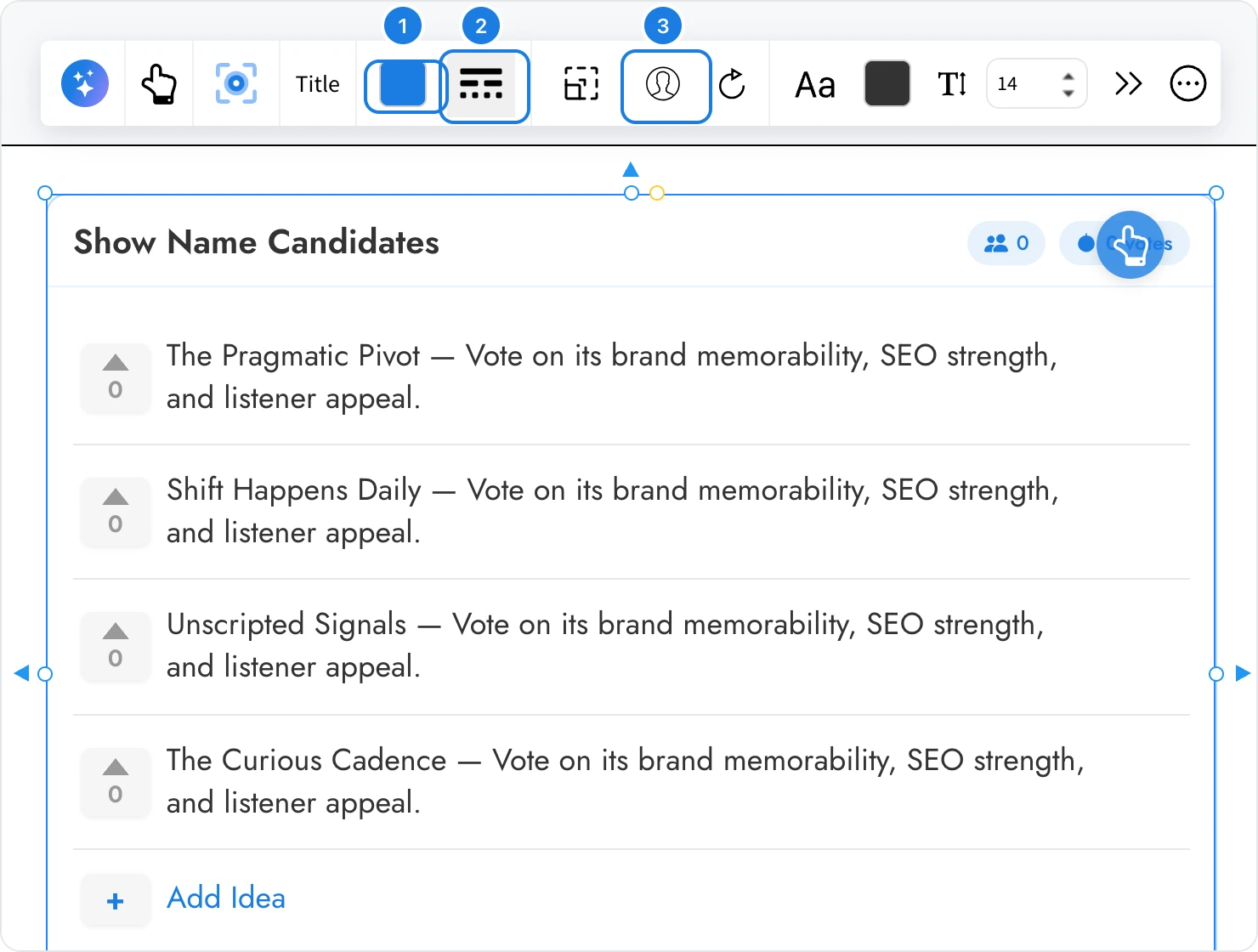Image resolution: width=1258 pixels, height=952 pixels.
Task: Open the more options ellipsis menu
Action: point(1188,83)
